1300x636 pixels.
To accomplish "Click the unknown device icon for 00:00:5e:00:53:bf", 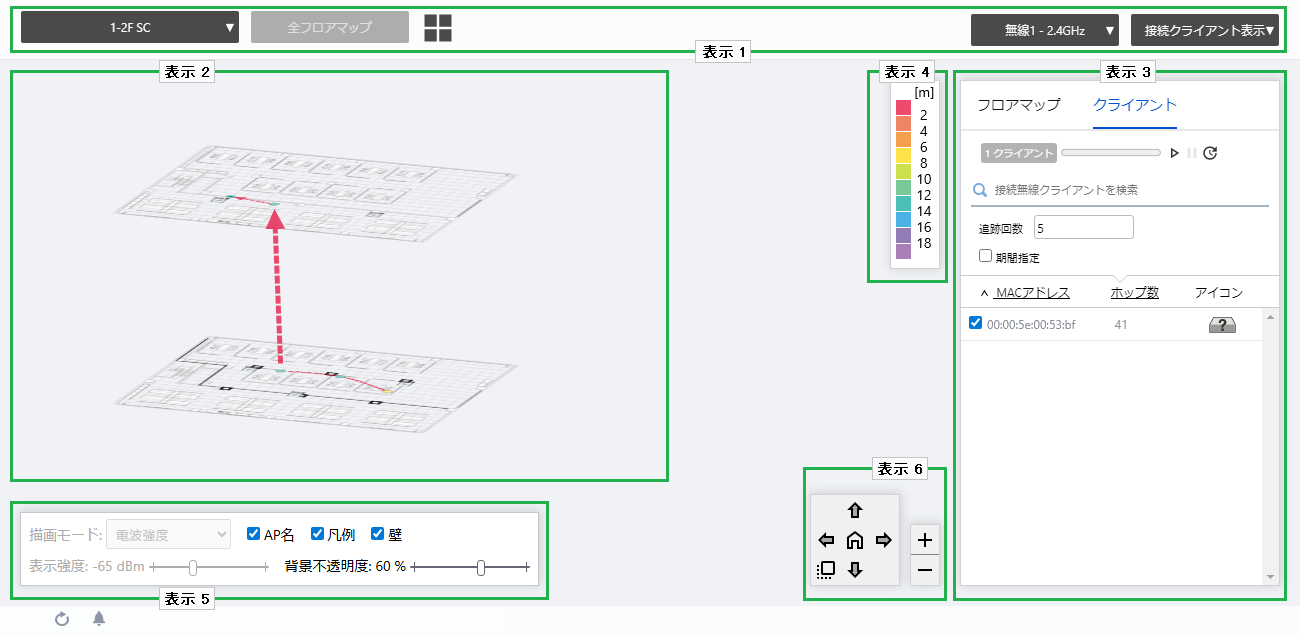I will coord(1222,325).
